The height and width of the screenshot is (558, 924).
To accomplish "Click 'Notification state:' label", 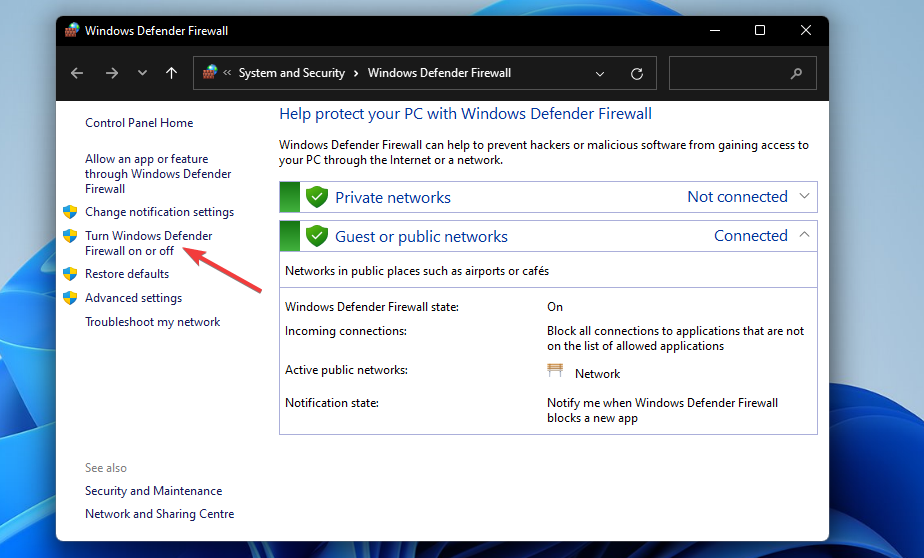I will (332, 402).
